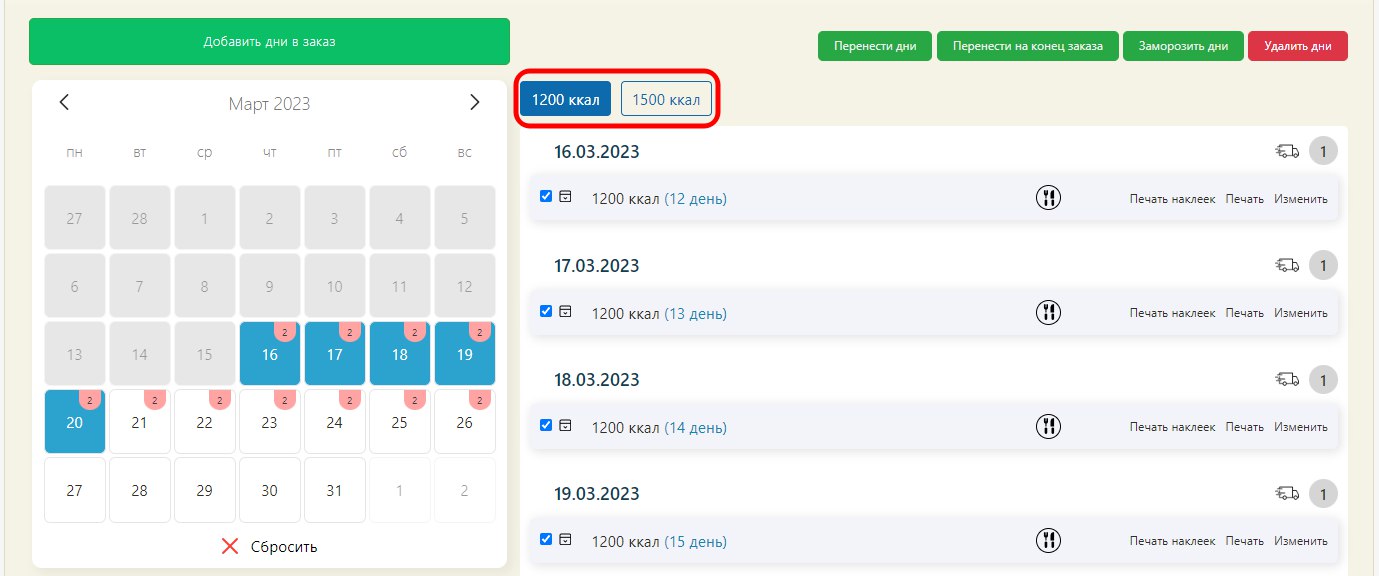Click the red X reset icon under the calendar
The width and height of the screenshot is (1379, 576).
pos(230,547)
